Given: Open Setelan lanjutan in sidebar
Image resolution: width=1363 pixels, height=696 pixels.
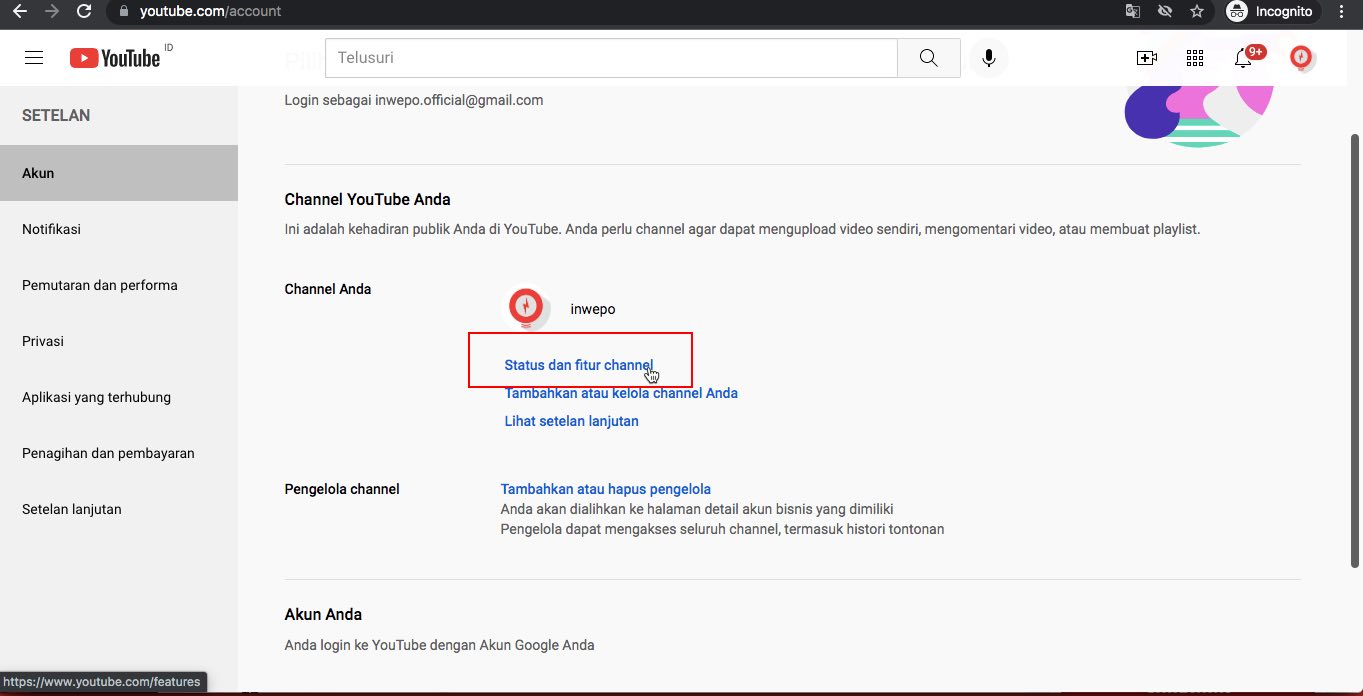Looking at the screenshot, I should 119,509.
